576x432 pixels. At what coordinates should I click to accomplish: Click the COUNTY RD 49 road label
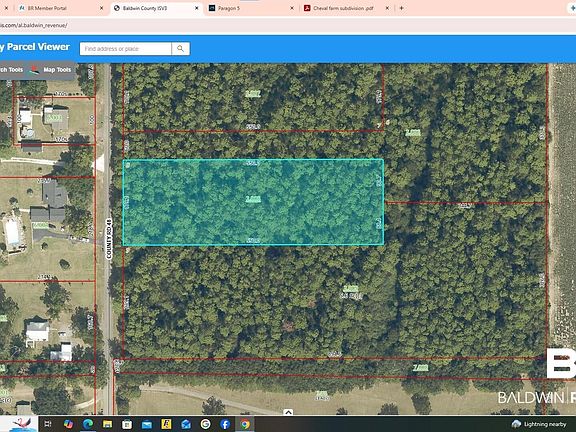[109, 239]
